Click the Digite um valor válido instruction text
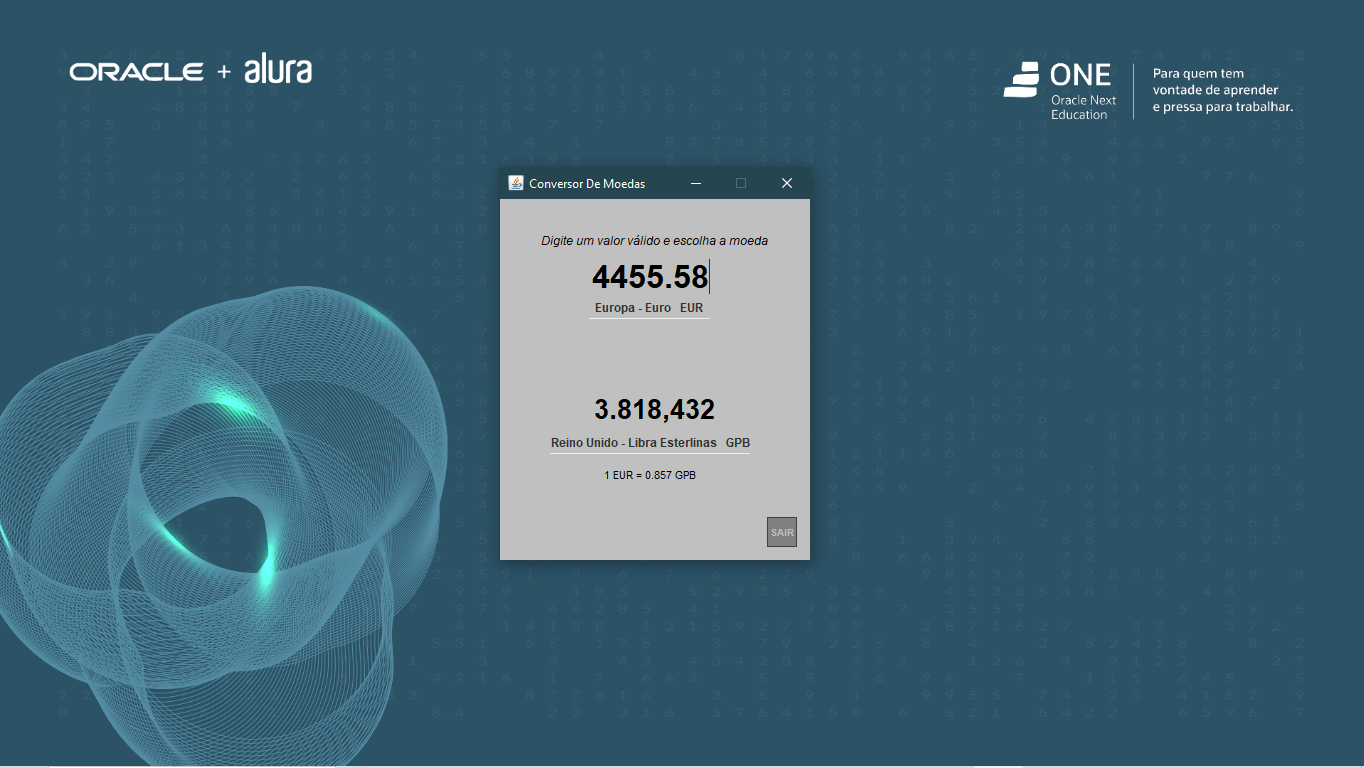Viewport: 1364px width, 768px height. click(654, 240)
